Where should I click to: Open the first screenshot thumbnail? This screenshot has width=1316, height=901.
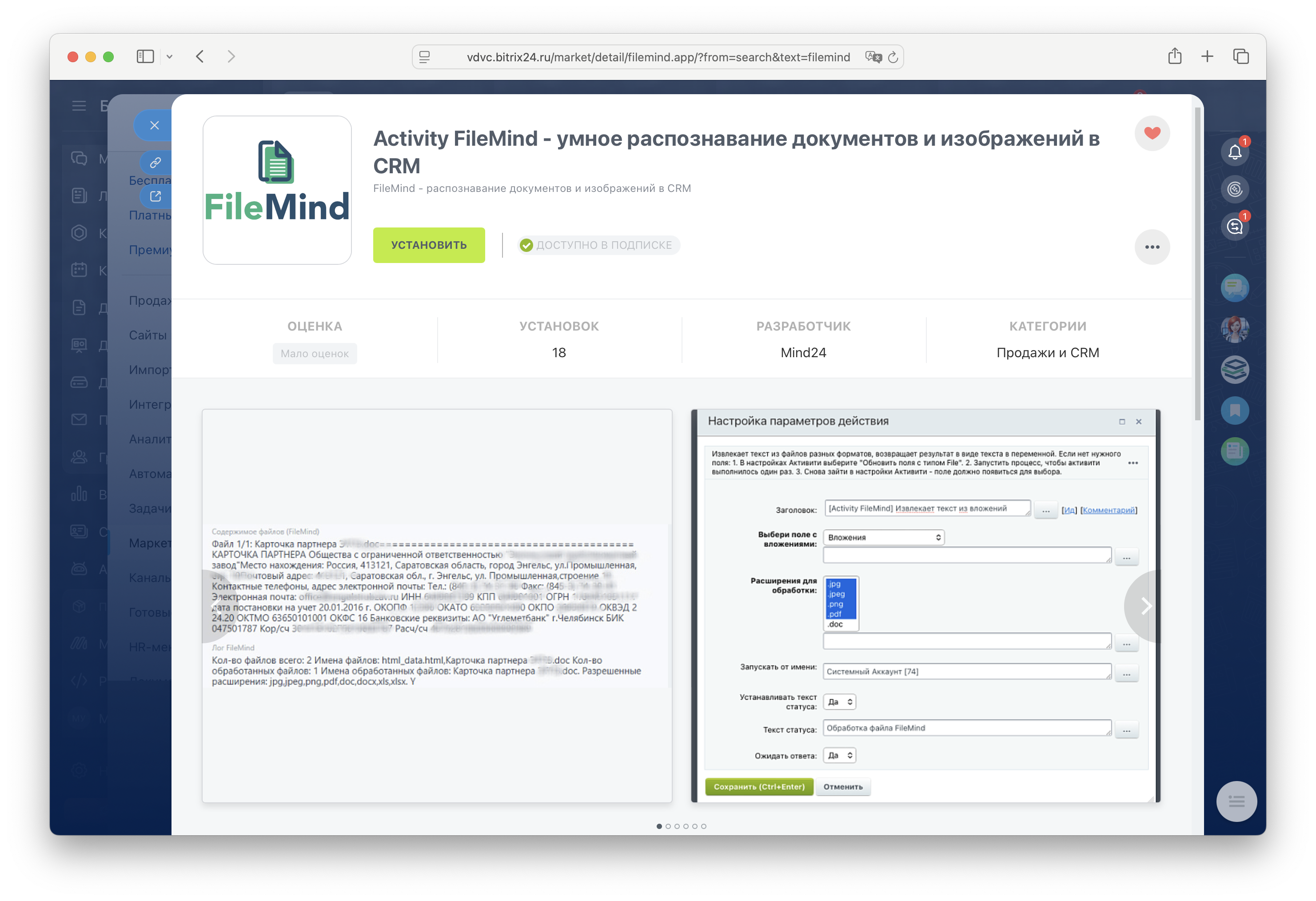(x=437, y=606)
